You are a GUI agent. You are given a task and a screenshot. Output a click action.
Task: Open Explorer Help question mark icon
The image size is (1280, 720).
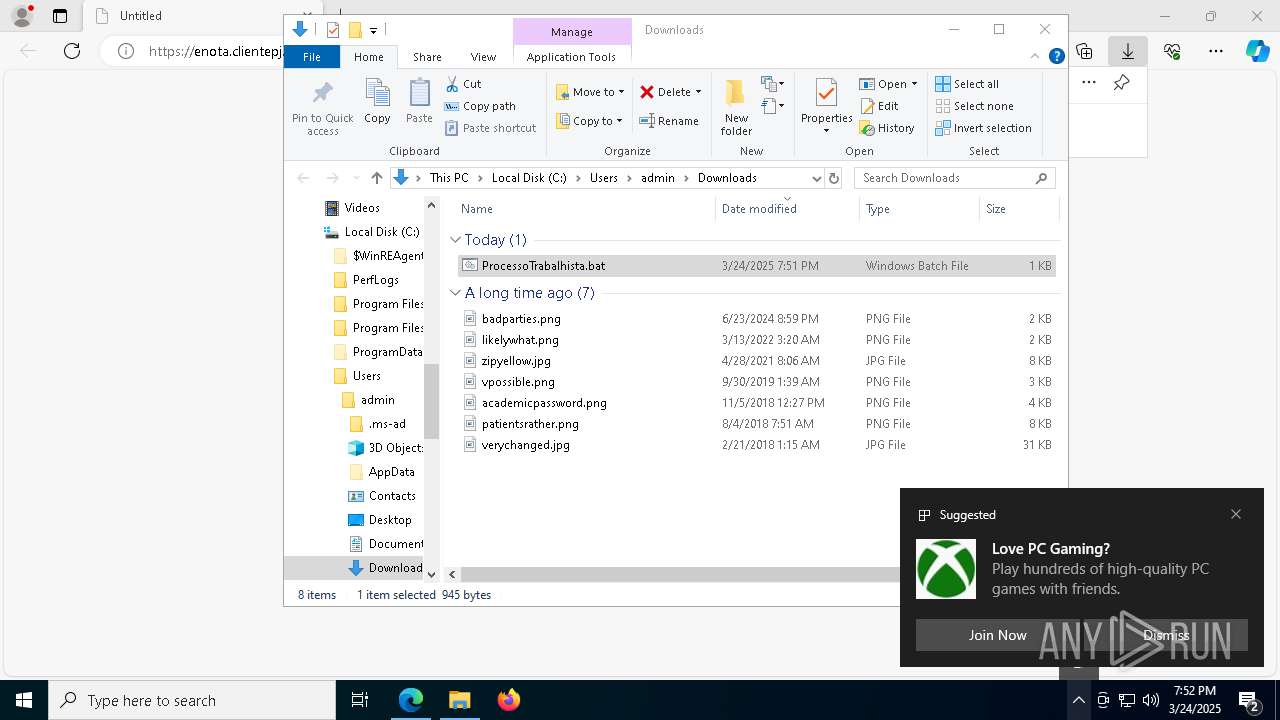coord(1056,56)
